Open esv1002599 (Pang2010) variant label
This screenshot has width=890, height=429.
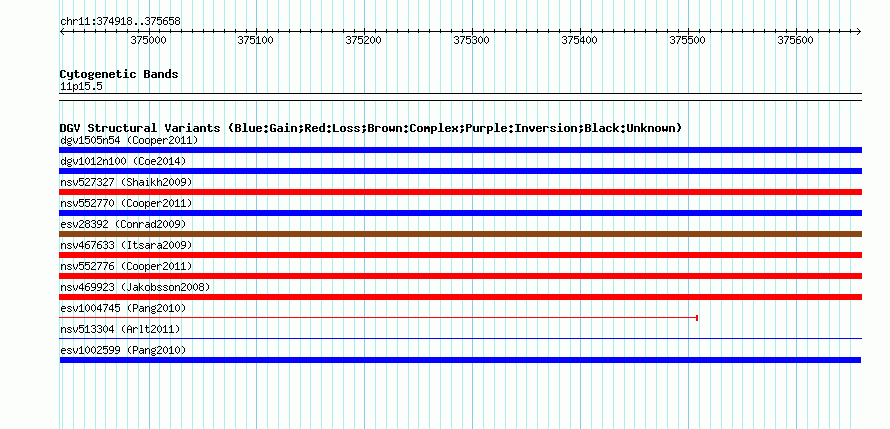tap(123, 350)
